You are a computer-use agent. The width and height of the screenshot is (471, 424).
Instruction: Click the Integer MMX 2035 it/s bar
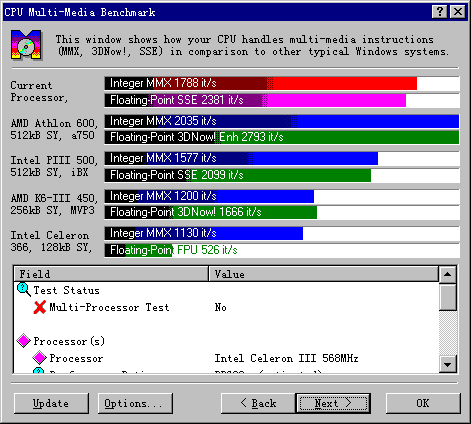click(x=282, y=121)
